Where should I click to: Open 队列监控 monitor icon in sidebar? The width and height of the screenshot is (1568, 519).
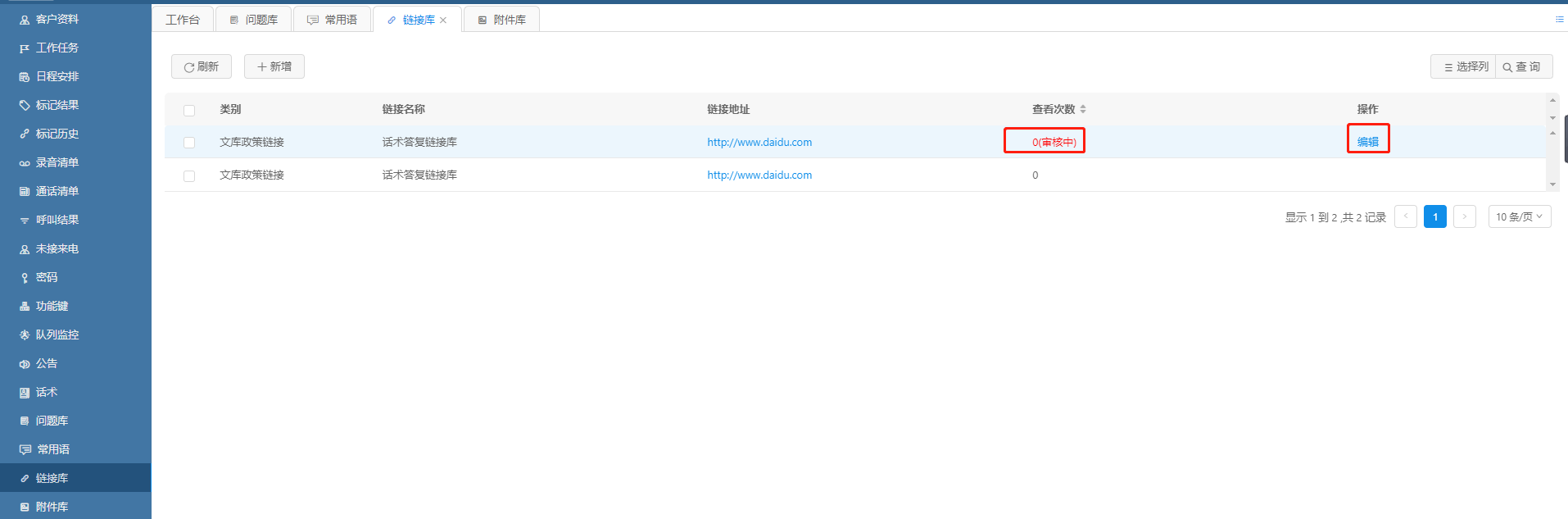pos(25,335)
